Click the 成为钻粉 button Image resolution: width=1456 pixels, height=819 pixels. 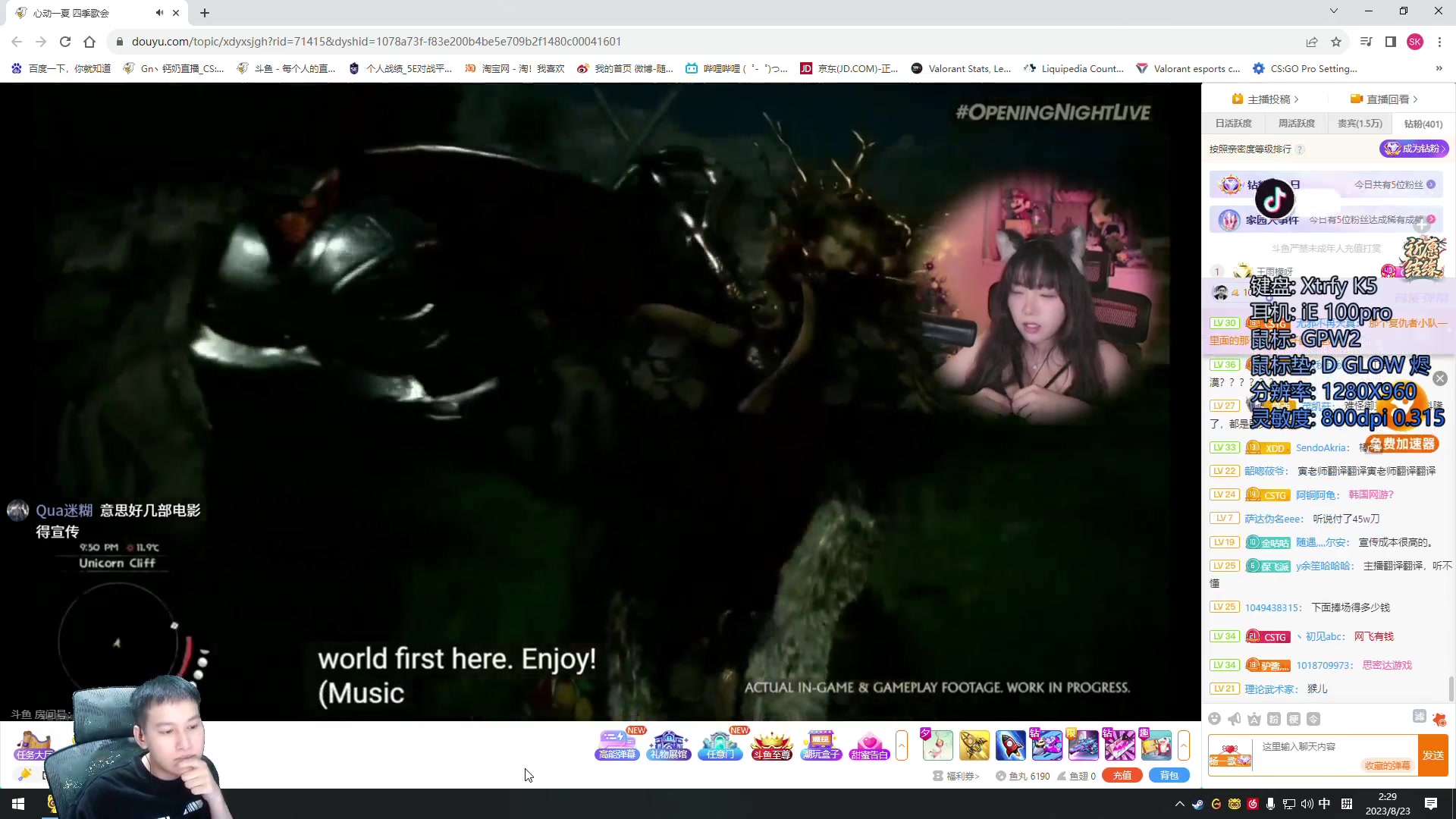[x=1414, y=149]
